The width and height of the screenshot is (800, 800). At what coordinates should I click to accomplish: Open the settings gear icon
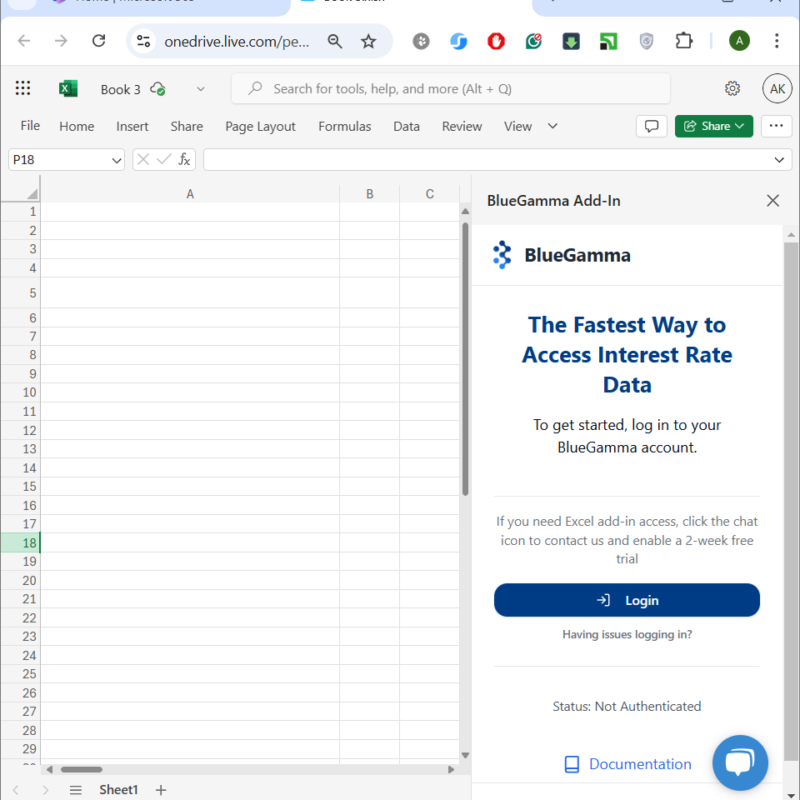click(x=732, y=89)
